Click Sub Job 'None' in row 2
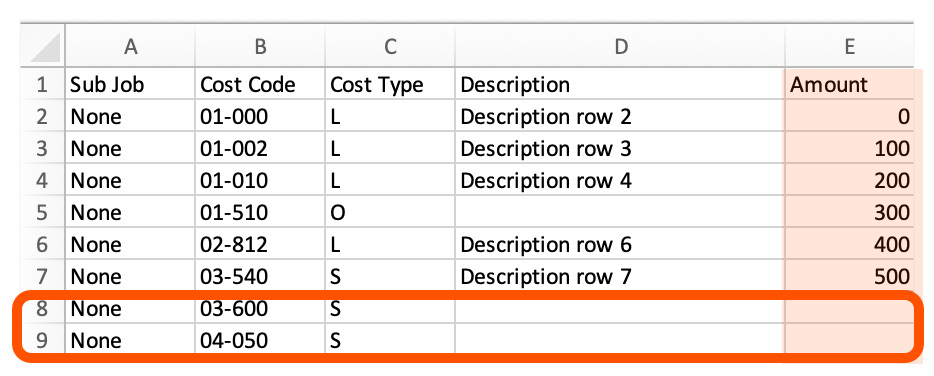Viewport: 934px width, 376px height. pyautogui.click(x=130, y=116)
